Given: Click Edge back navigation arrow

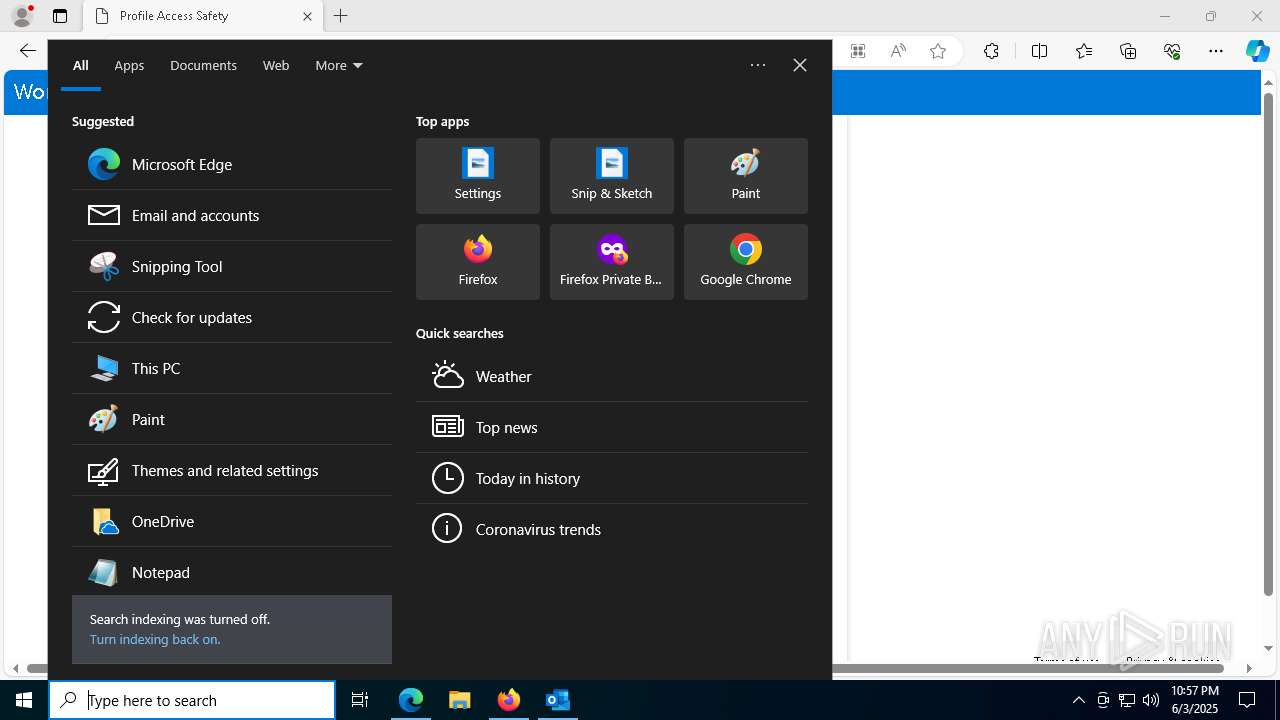Looking at the screenshot, I should tap(27, 51).
